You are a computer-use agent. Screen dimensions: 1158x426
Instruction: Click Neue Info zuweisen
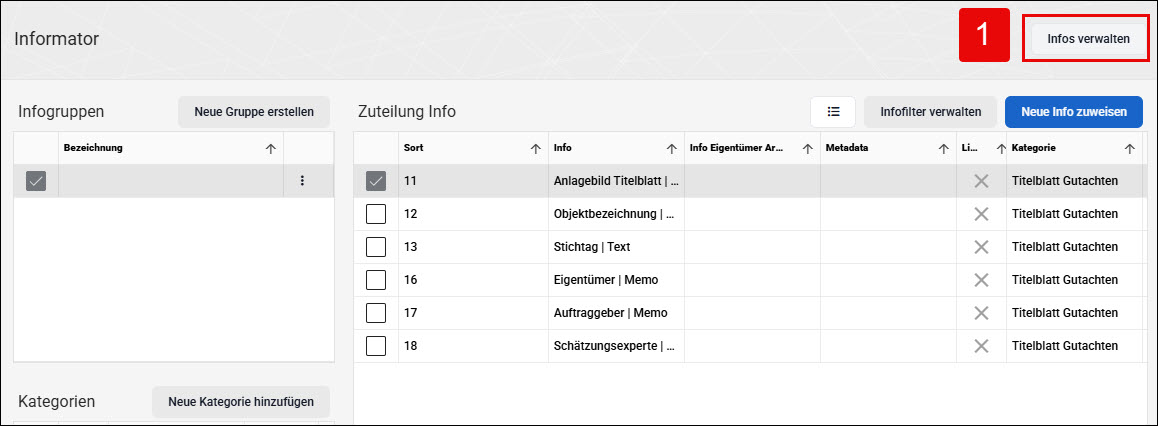pos(1073,112)
